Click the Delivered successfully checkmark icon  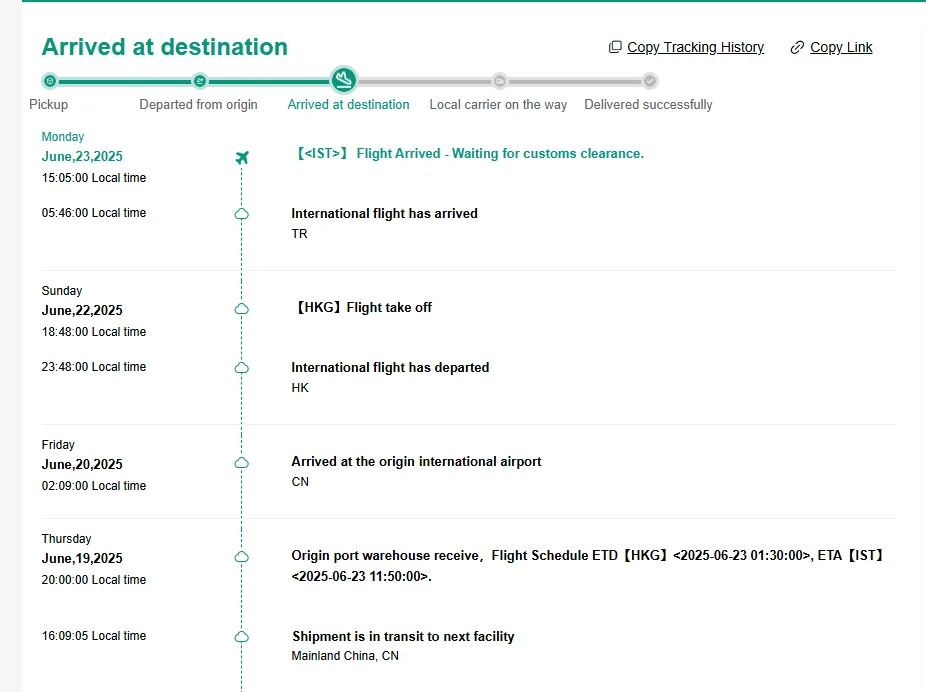click(650, 81)
